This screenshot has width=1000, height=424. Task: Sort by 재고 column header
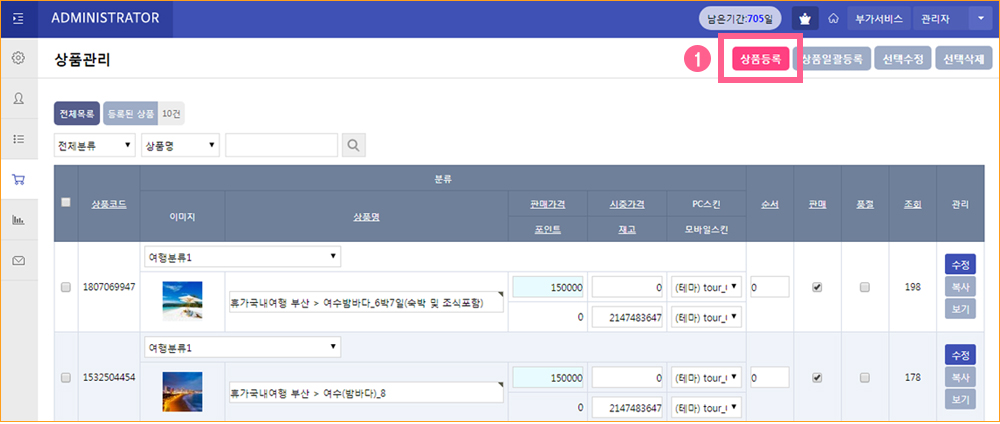[627, 230]
